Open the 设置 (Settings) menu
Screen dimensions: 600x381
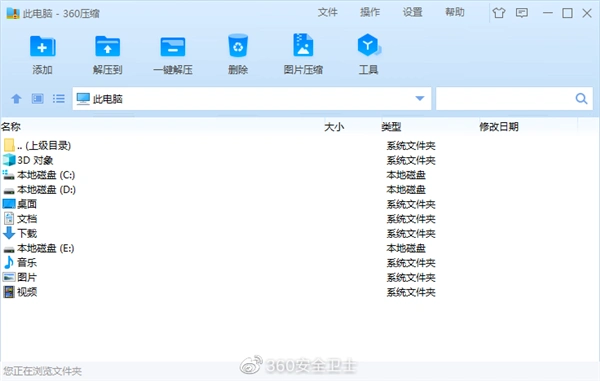coord(412,12)
